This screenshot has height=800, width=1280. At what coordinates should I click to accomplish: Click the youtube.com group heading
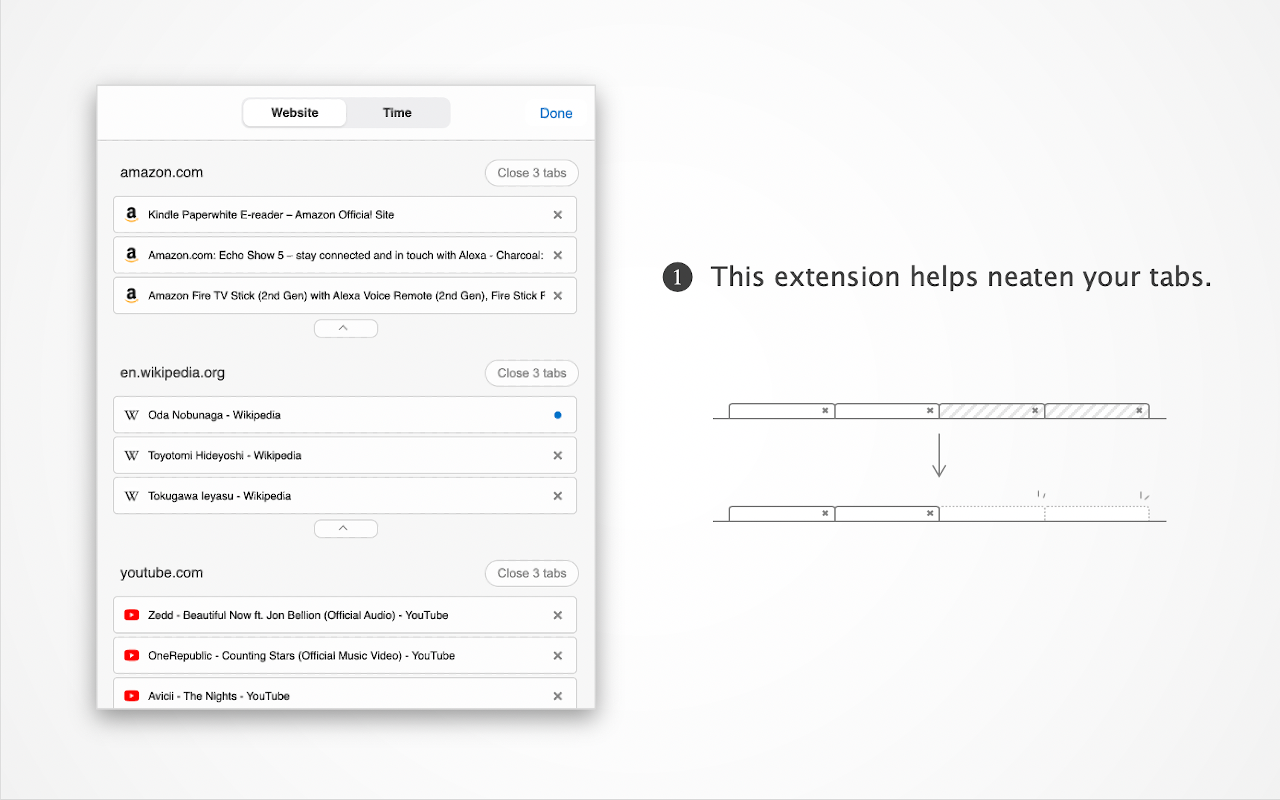[161, 573]
